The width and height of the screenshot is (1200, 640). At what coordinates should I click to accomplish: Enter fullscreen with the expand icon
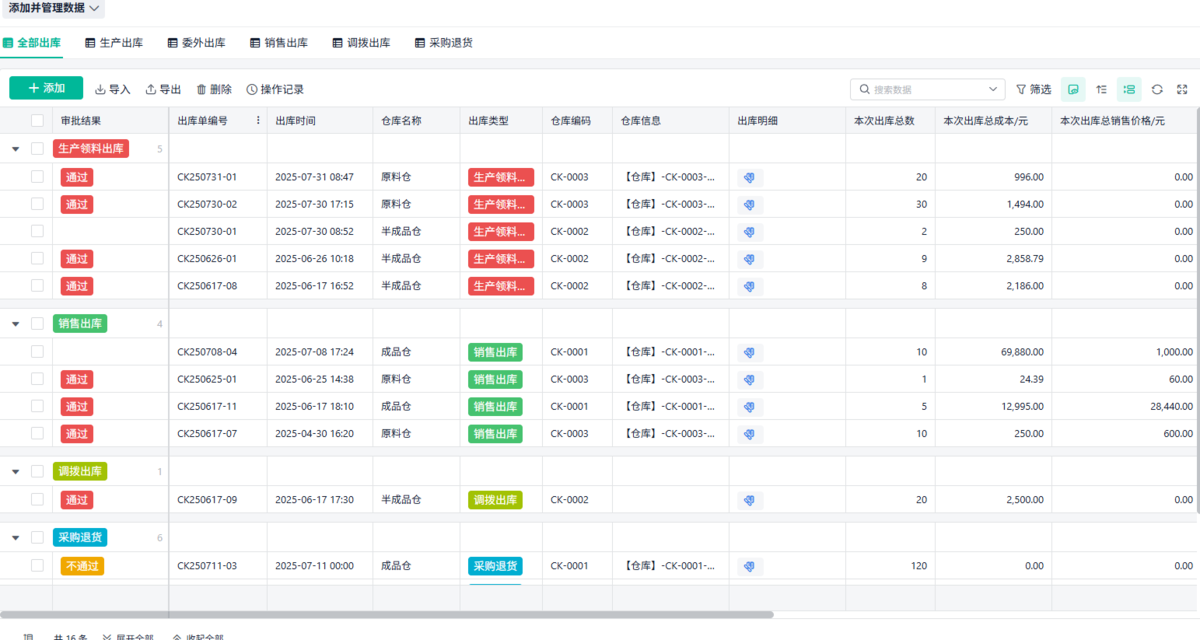pos(1182,89)
